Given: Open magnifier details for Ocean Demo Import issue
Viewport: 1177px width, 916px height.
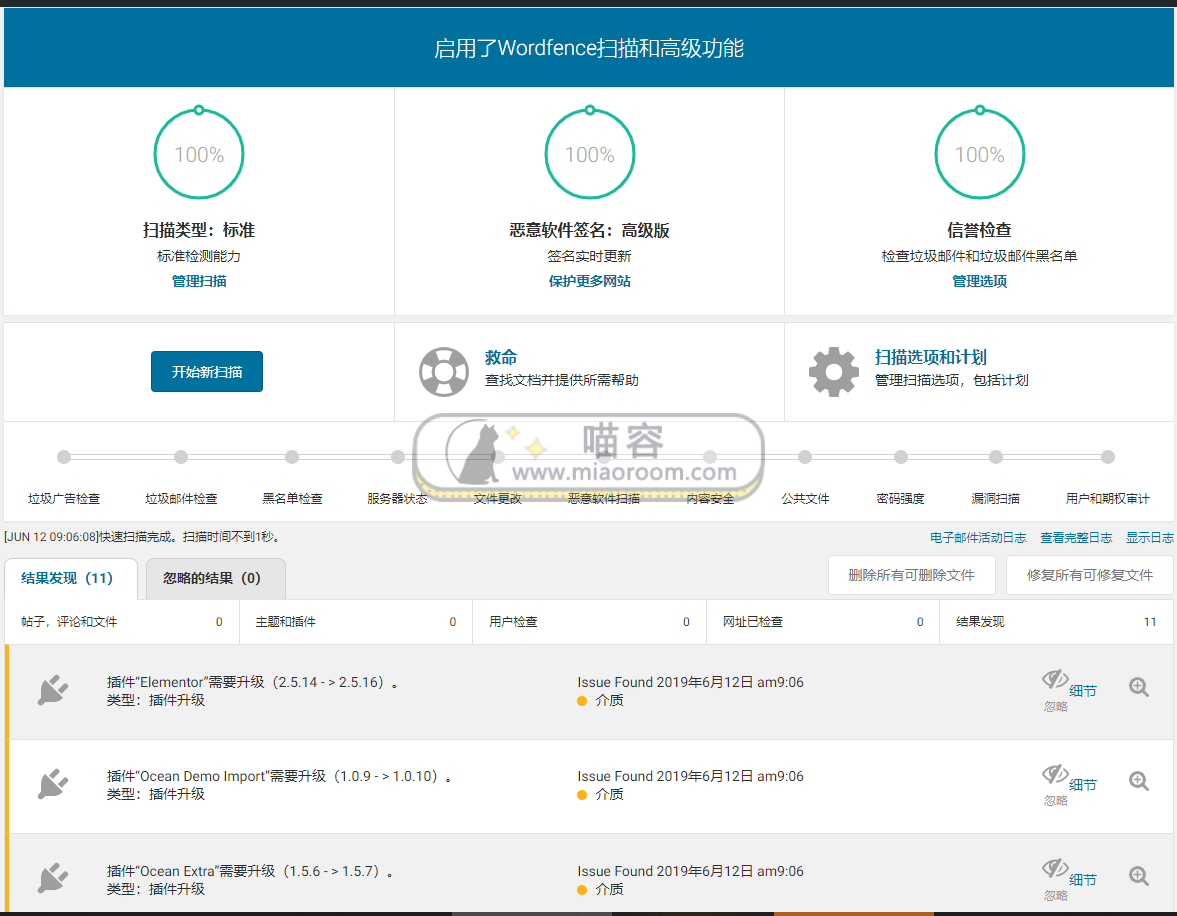Looking at the screenshot, I should click(x=1139, y=781).
